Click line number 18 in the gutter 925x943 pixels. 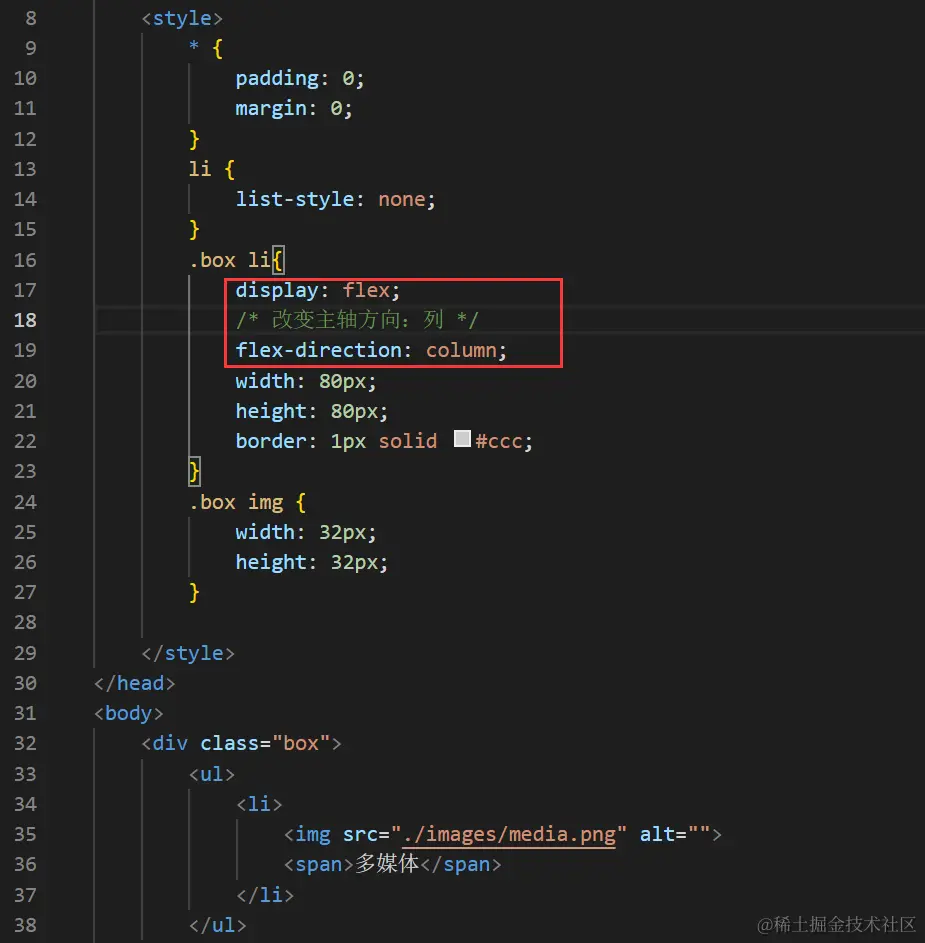pyautogui.click(x=25, y=320)
